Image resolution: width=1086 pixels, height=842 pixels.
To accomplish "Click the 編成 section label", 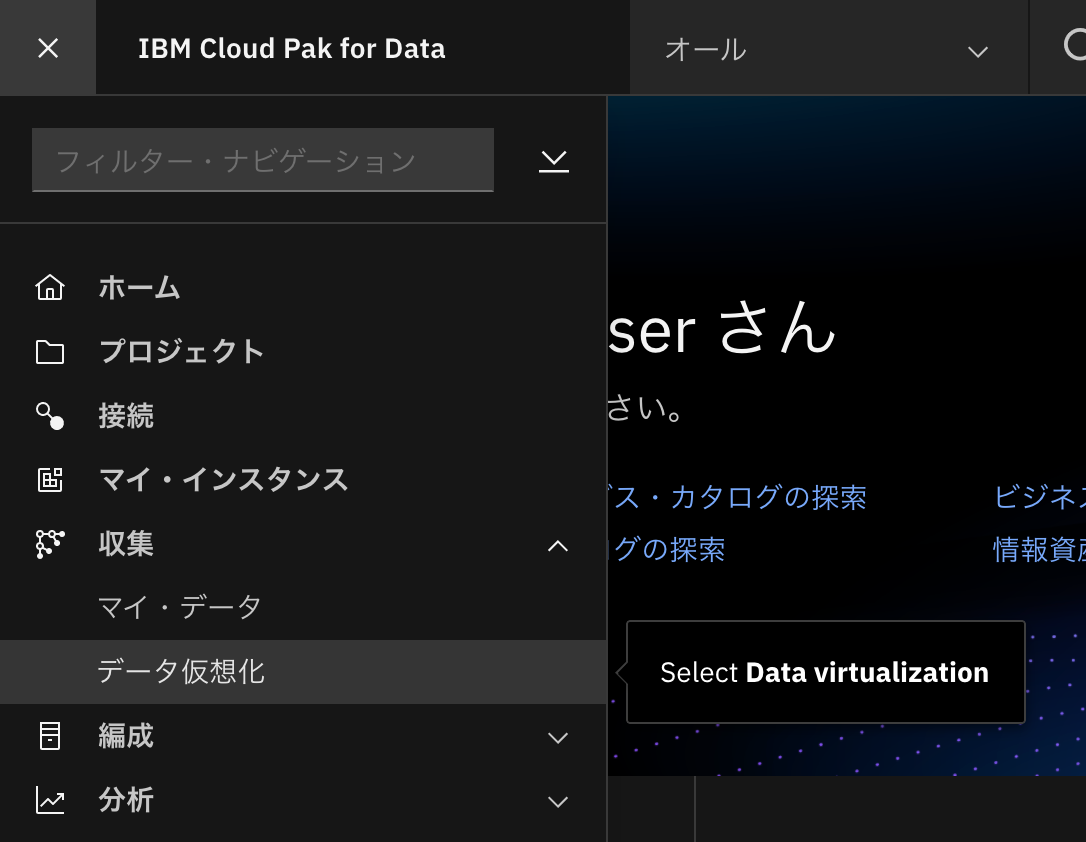I will (125, 735).
